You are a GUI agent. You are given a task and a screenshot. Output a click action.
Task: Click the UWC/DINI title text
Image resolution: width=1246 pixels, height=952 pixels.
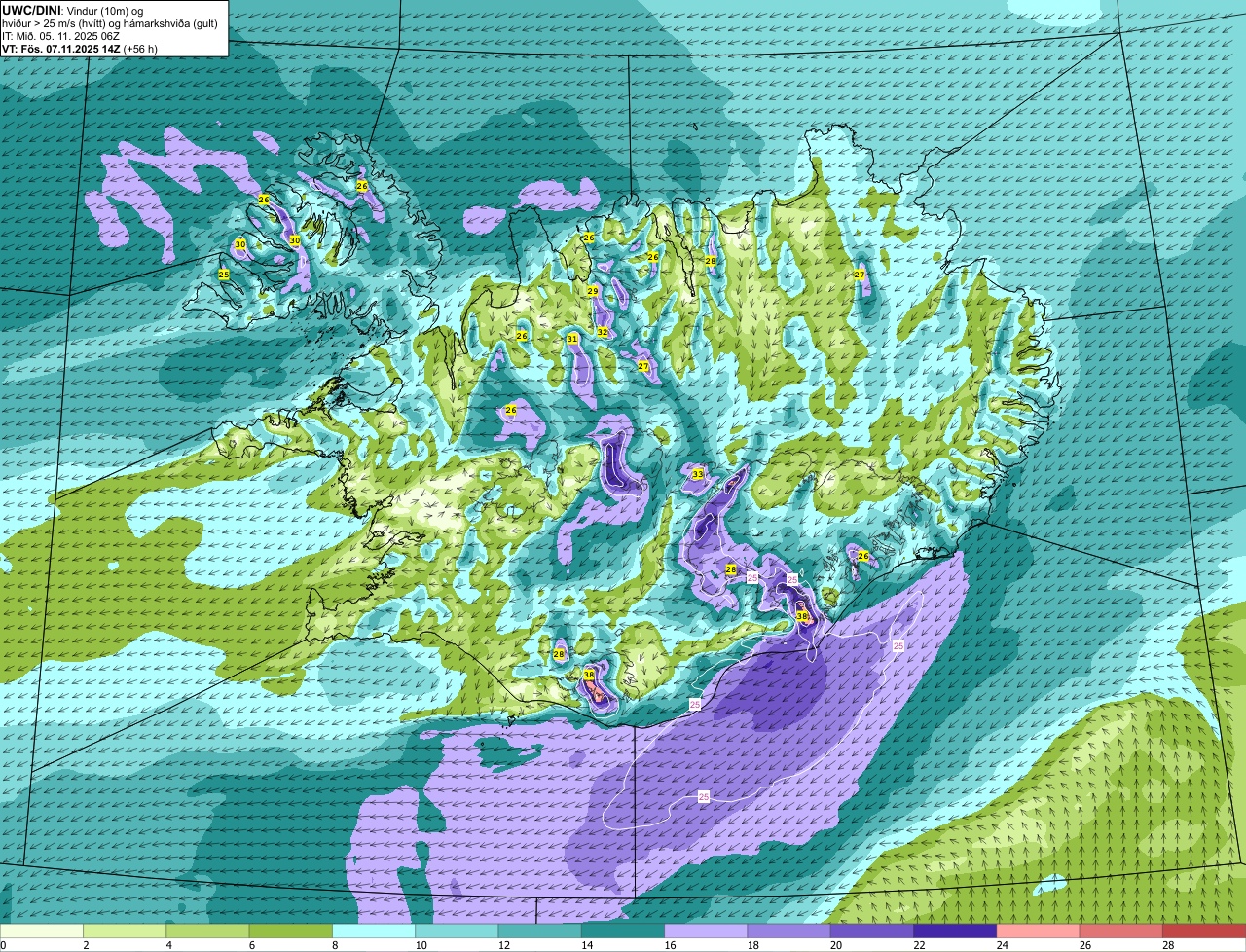coord(31,10)
